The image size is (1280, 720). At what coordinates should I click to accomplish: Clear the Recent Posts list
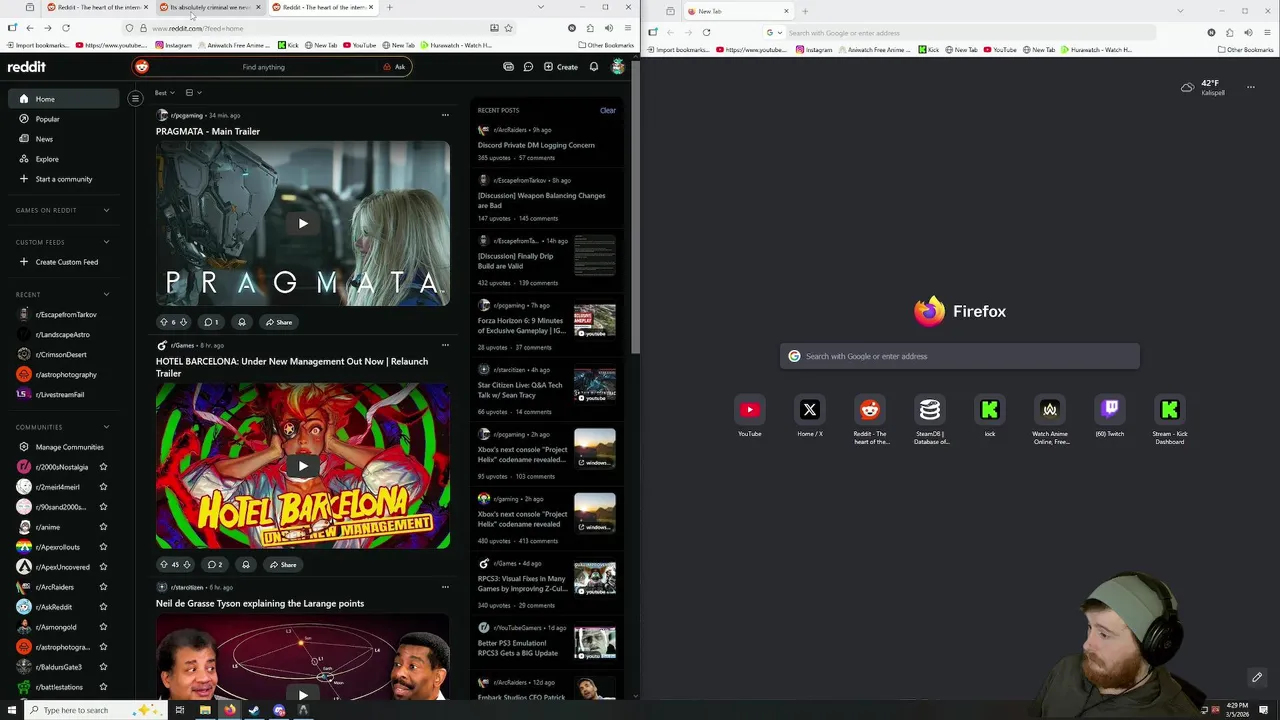click(x=608, y=110)
